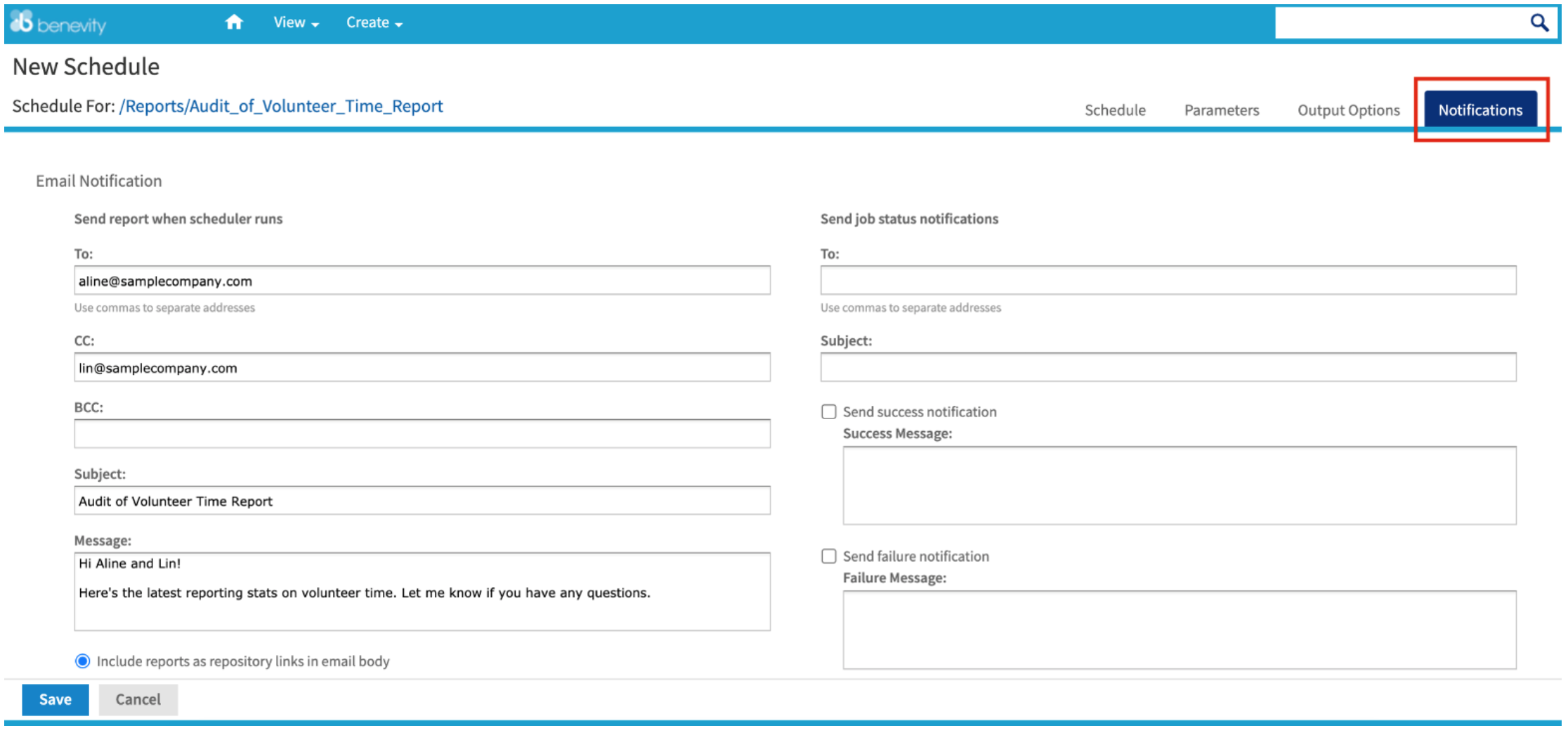This screenshot has height=733, width=1568.
Task: Click the CC email field
Action: tap(422, 368)
